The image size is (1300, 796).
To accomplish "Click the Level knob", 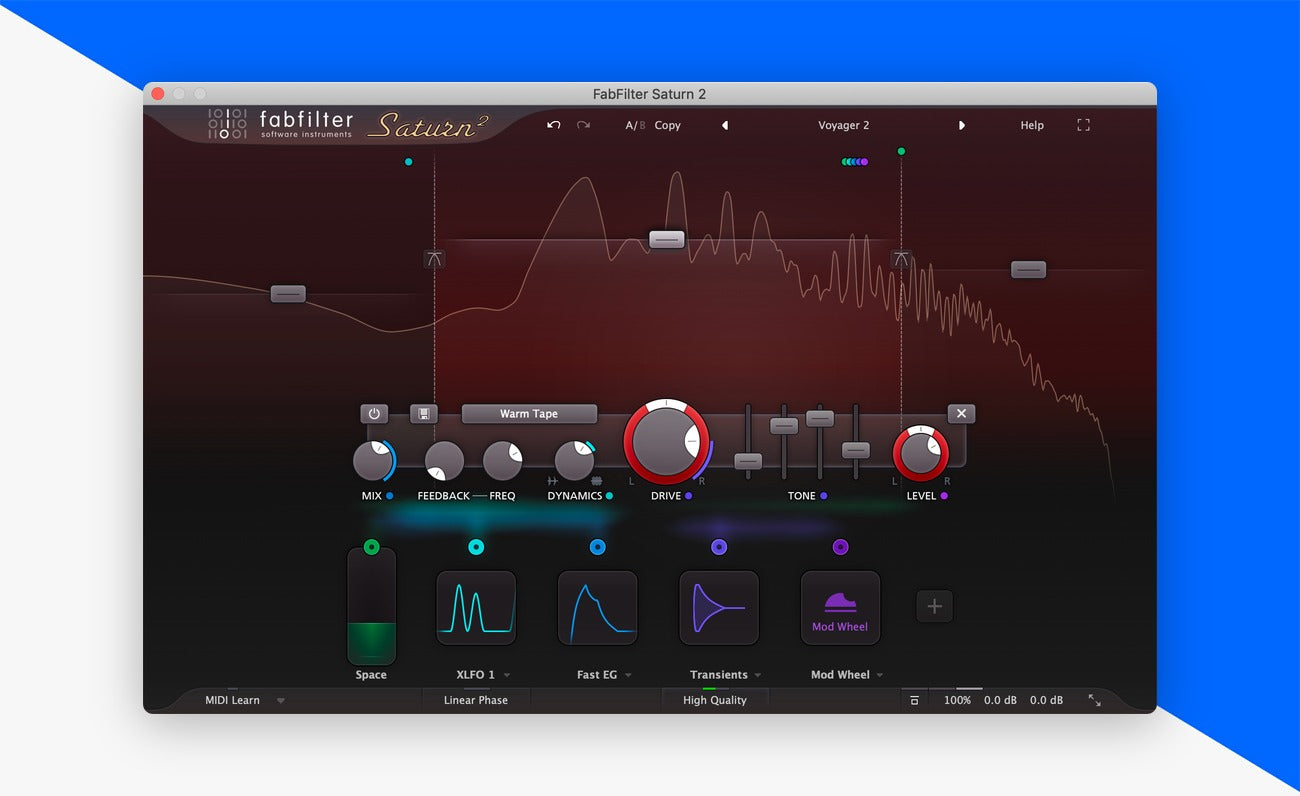I will click(921, 453).
